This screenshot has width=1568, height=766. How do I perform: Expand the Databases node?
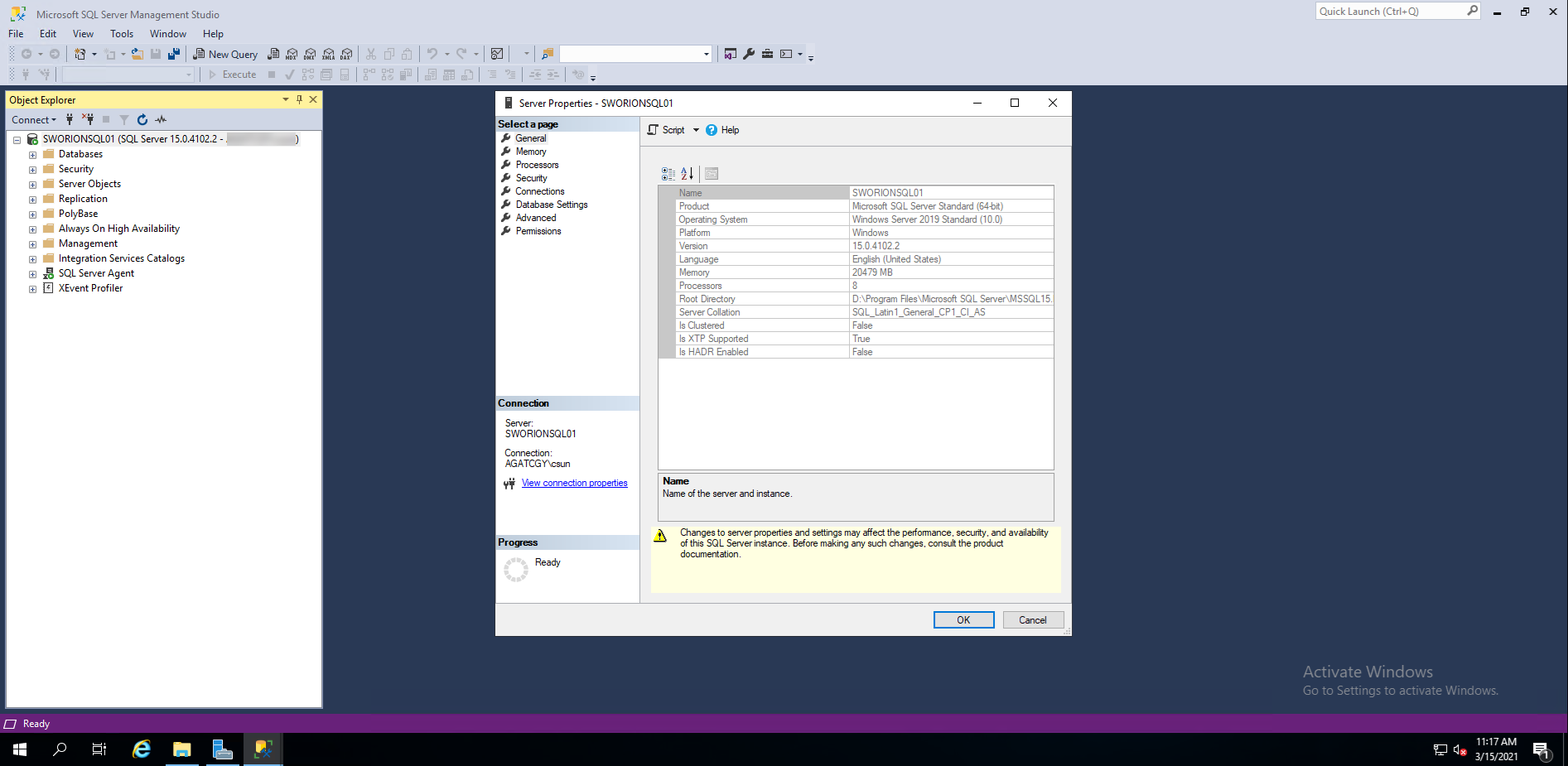[x=32, y=155]
